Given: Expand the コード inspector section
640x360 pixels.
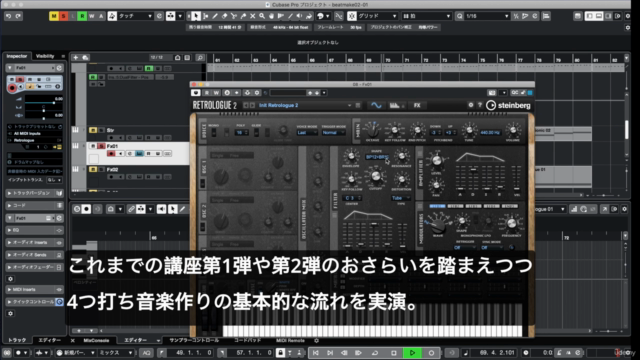Looking at the screenshot, I should click(x=34, y=205).
